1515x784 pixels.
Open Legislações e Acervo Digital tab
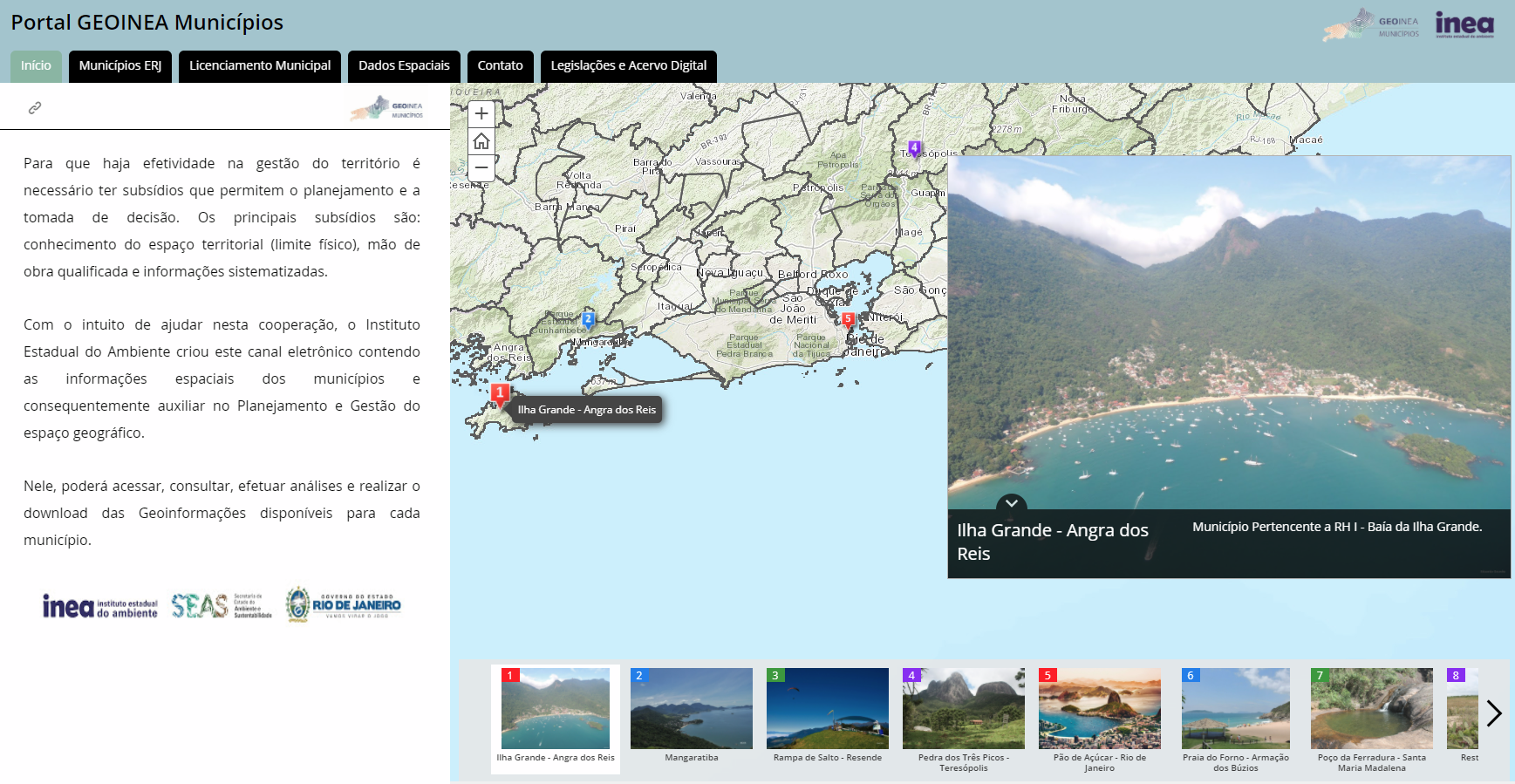coord(628,66)
